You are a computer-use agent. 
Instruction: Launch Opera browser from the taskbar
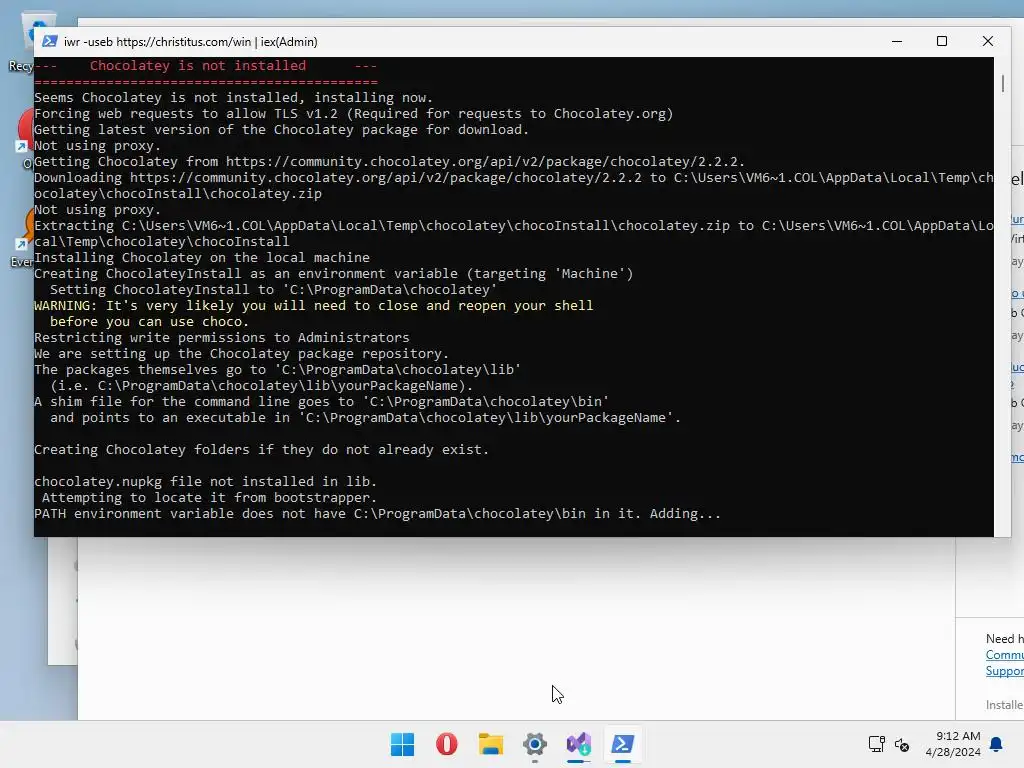point(447,744)
